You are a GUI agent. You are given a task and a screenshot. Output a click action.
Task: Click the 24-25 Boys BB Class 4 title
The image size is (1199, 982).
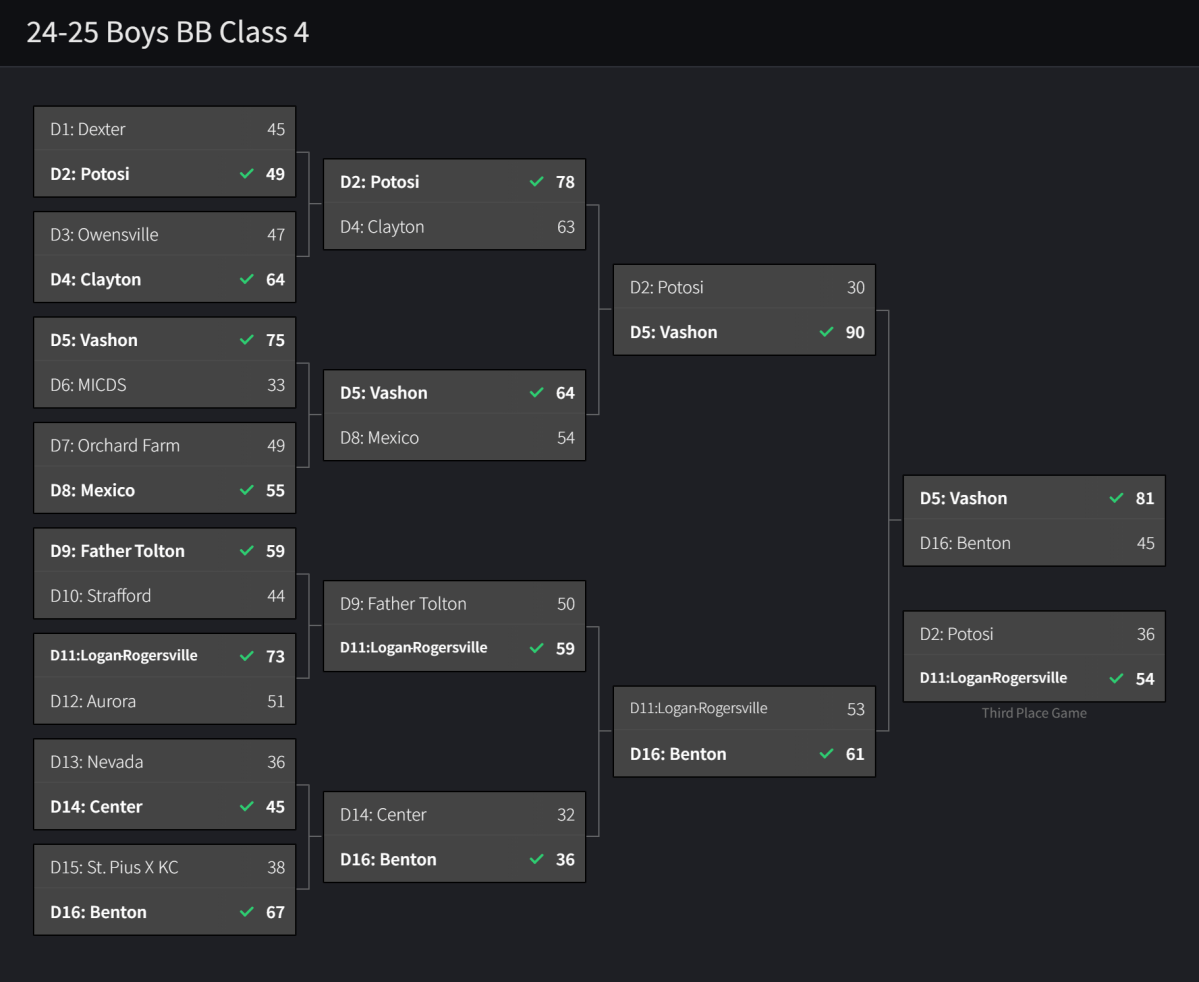point(168,33)
